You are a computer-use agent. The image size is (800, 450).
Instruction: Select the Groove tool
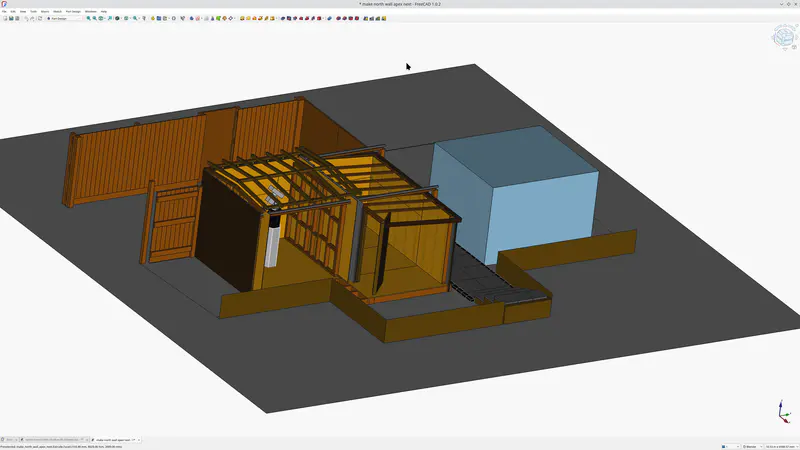coord(295,18)
